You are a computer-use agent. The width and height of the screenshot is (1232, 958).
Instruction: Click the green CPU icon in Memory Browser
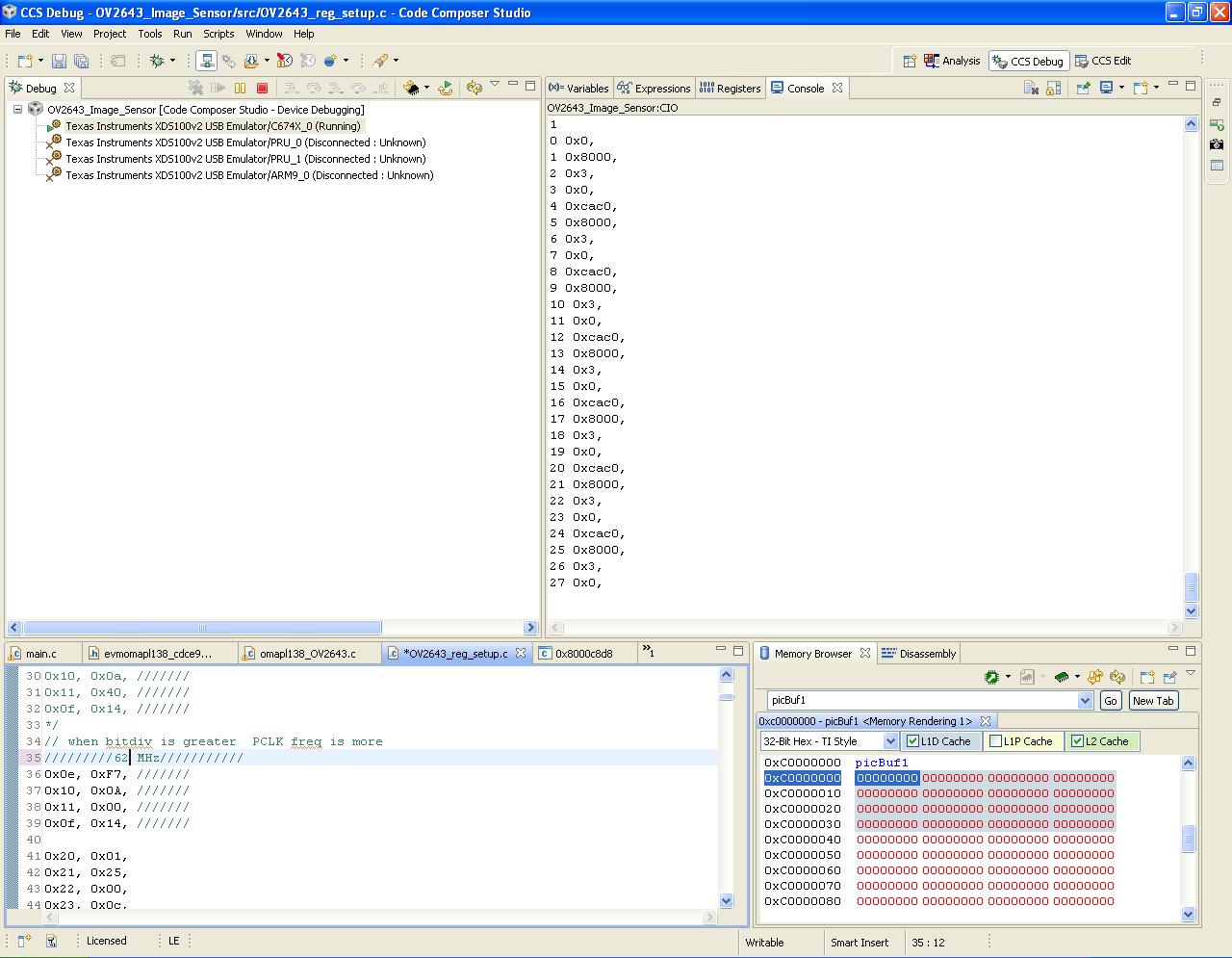992,677
